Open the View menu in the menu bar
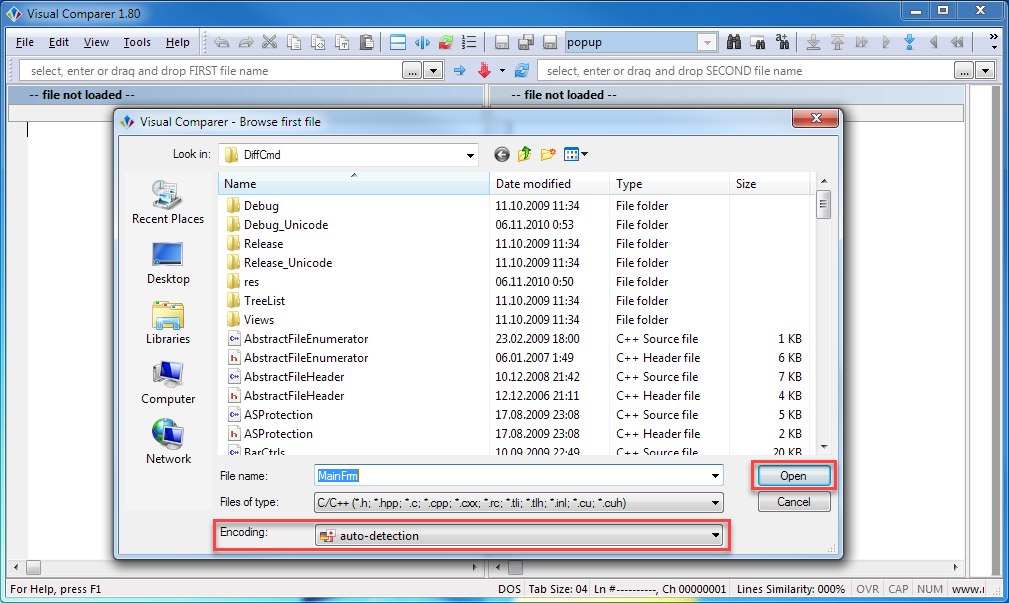 (x=96, y=43)
